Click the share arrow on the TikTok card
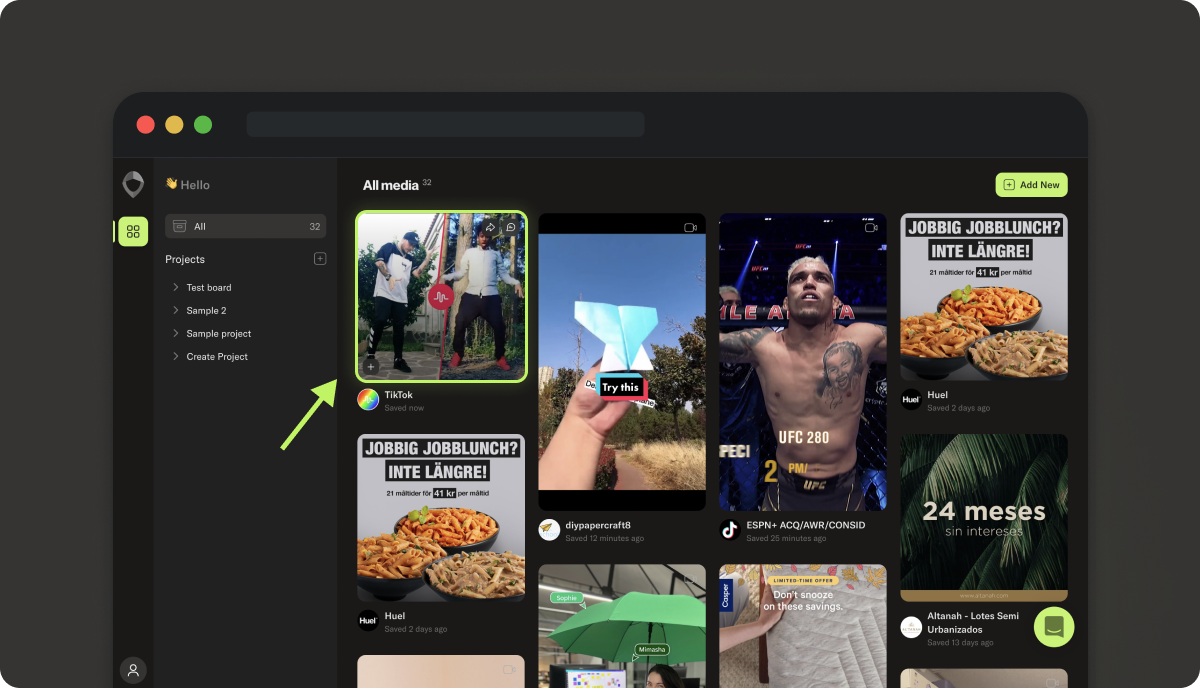 [x=491, y=228]
